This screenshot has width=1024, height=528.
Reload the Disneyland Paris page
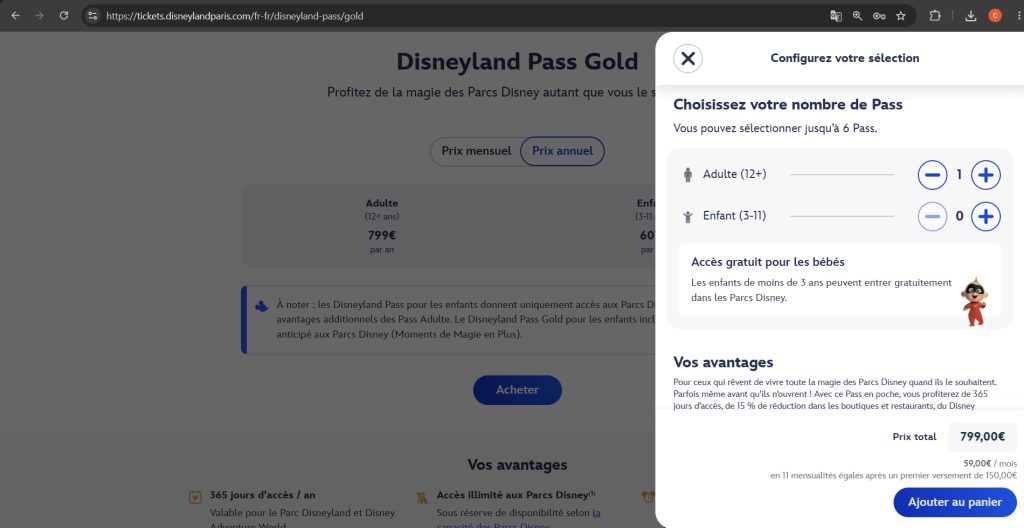pos(63,16)
